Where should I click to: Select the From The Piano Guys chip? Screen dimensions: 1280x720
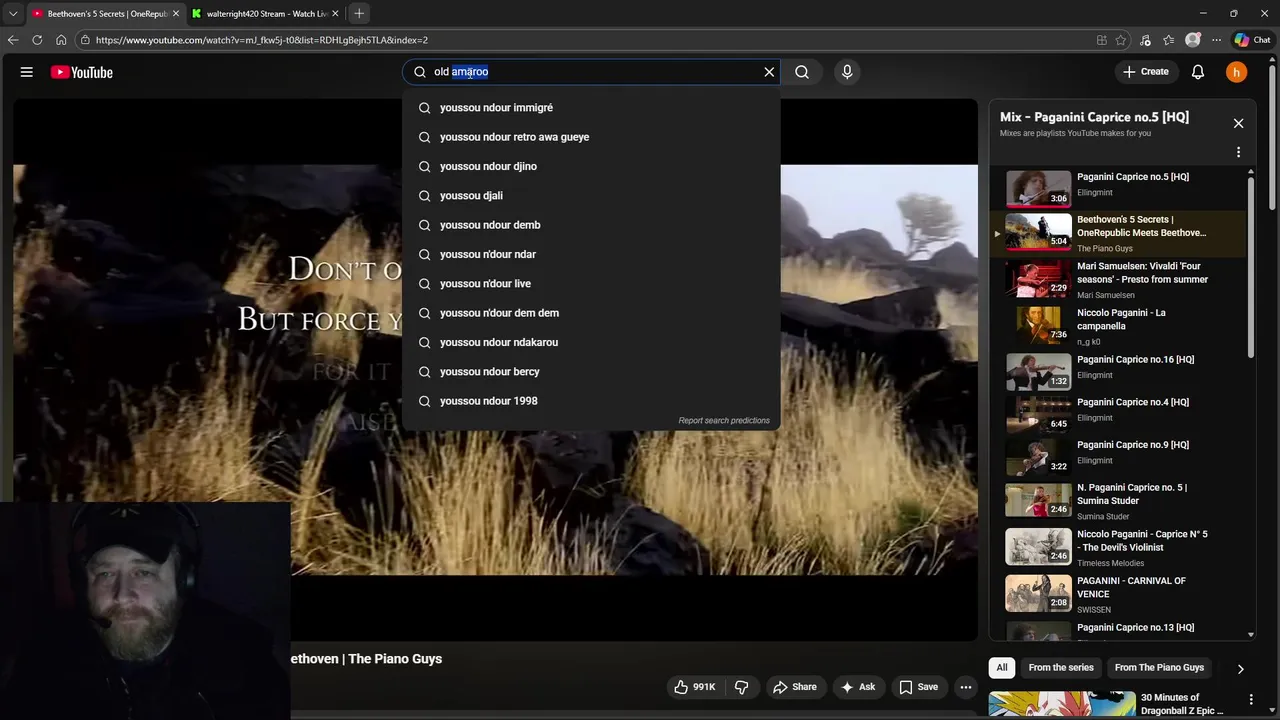click(1159, 668)
